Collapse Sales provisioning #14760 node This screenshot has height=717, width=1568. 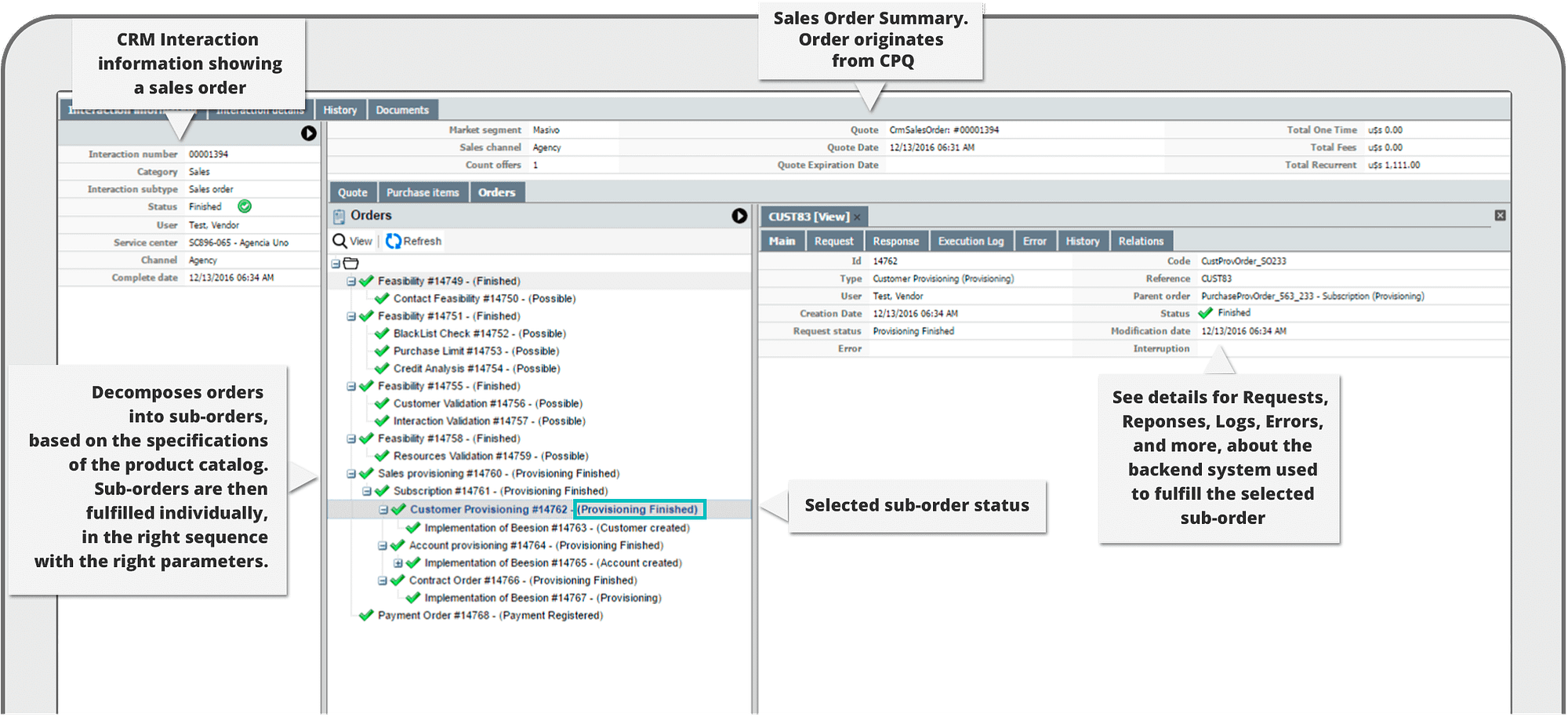[x=350, y=473]
